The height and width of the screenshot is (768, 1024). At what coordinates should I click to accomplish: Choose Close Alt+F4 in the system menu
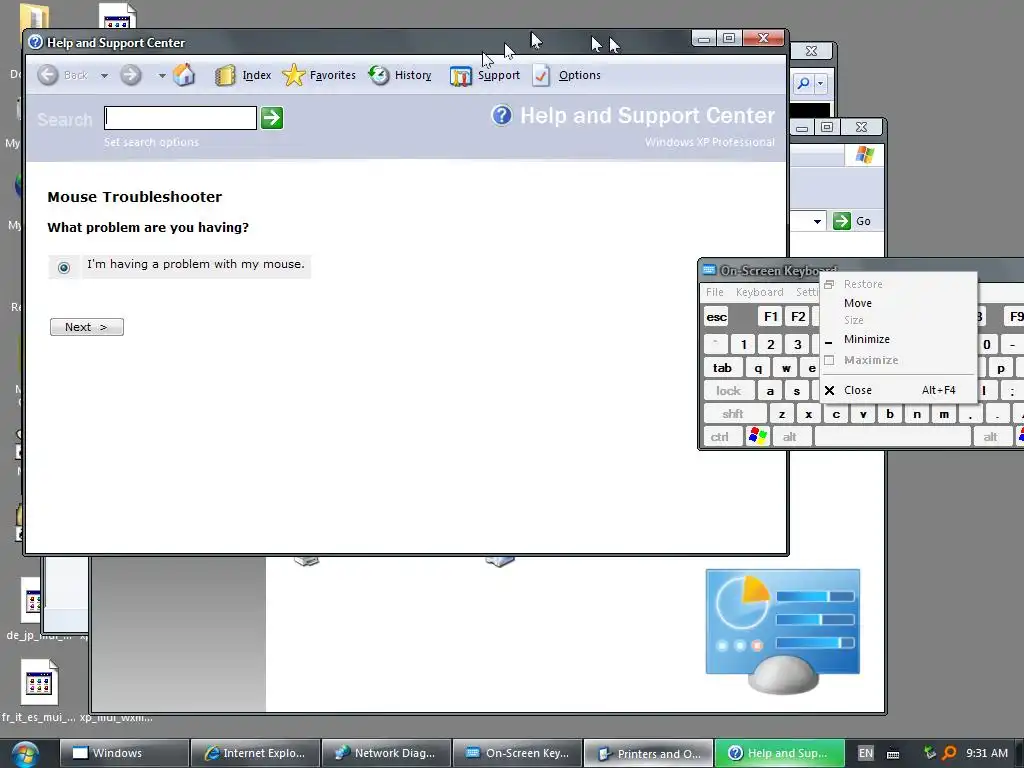pos(899,390)
